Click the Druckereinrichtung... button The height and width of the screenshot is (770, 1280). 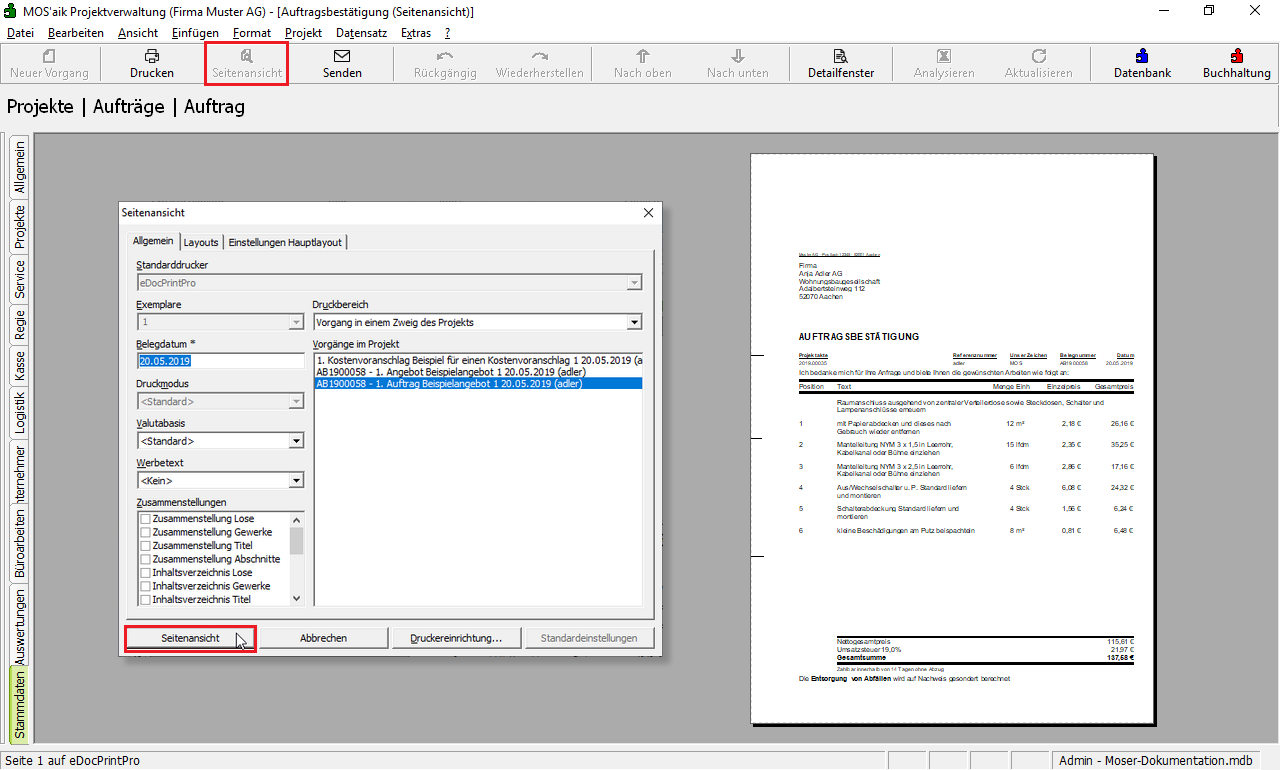(x=455, y=638)
